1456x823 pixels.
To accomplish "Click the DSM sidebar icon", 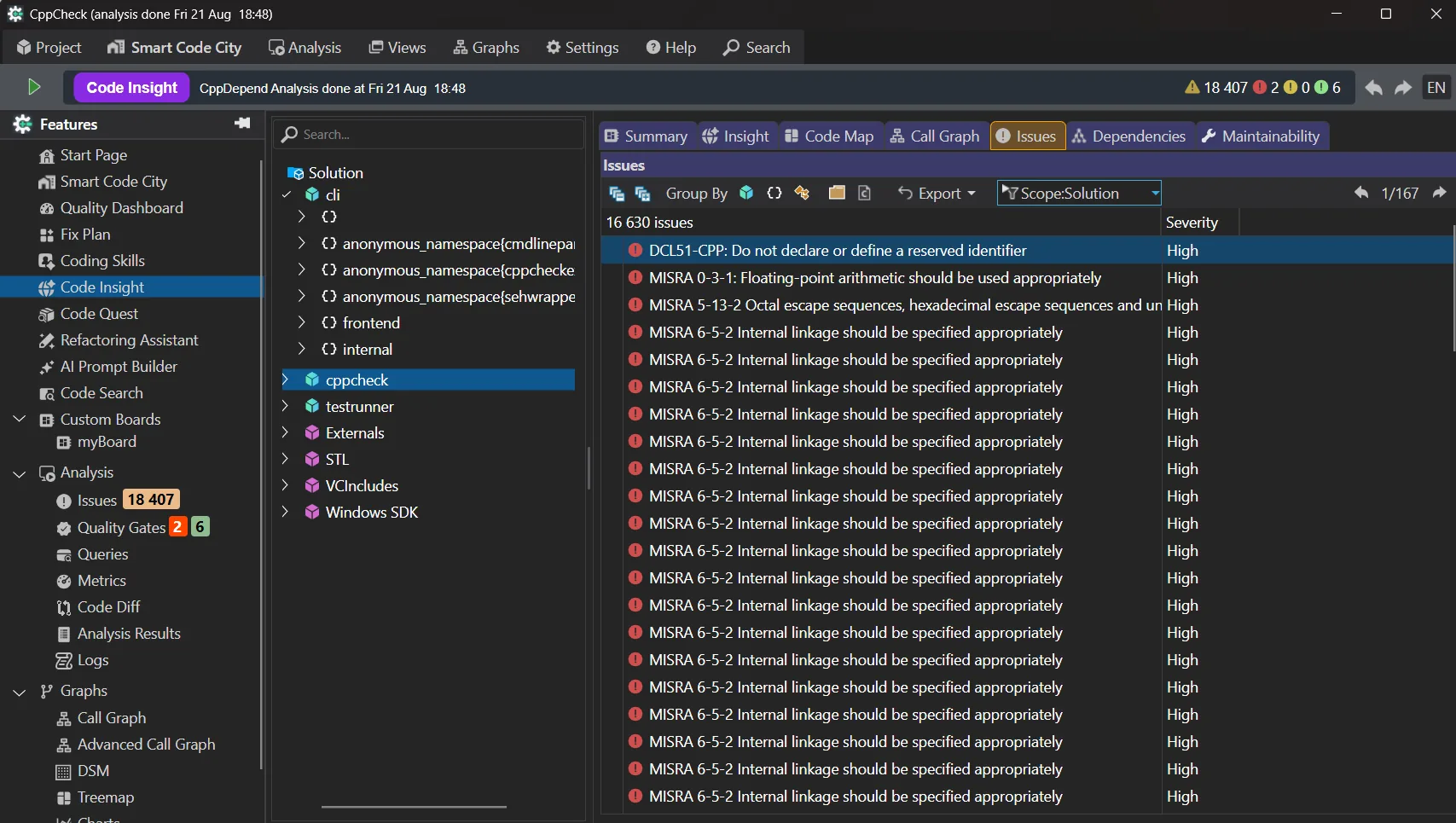I will click(64, 771).
